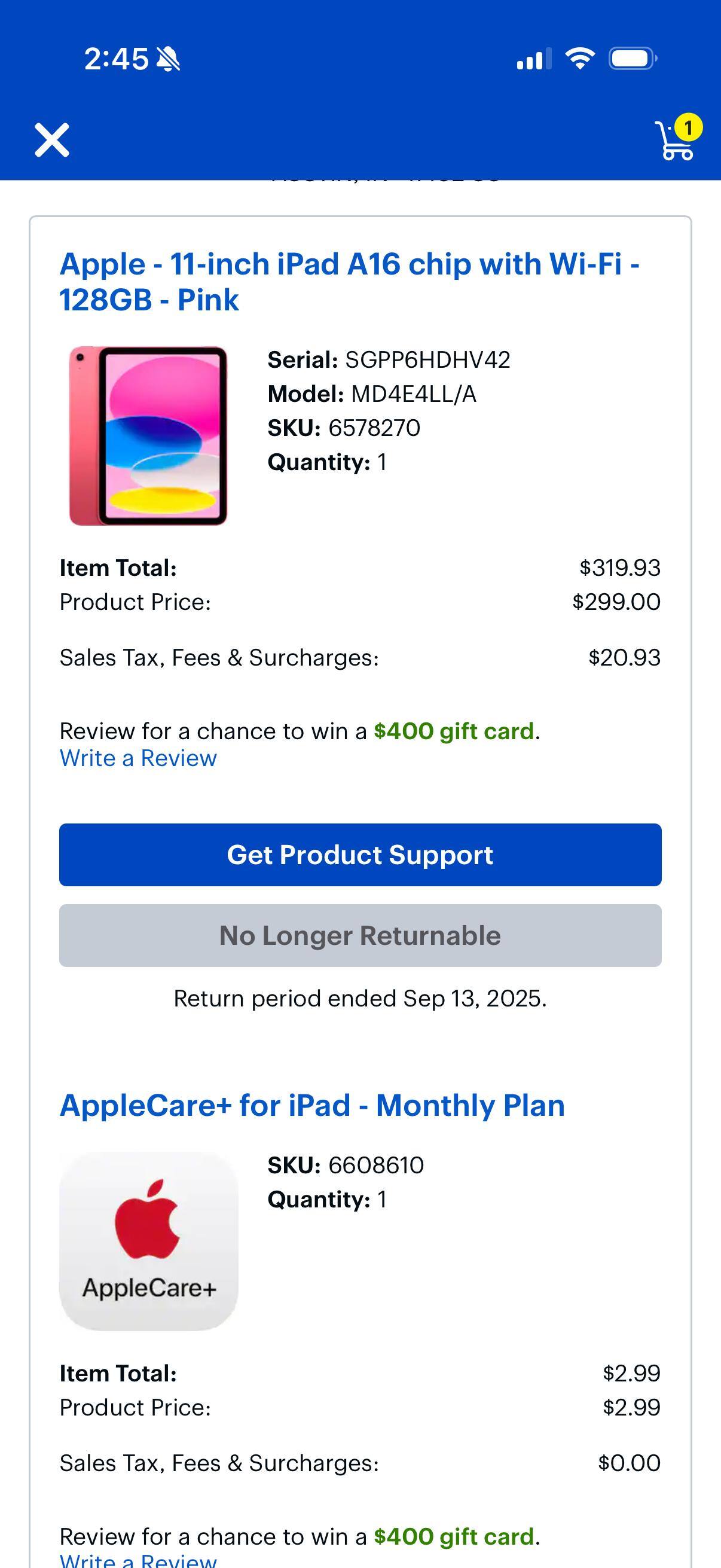Viewport: 721px width, 1568px height.
Task: Tap the Serial number SGPP6HDHV42 text
Action: point(389,359)
